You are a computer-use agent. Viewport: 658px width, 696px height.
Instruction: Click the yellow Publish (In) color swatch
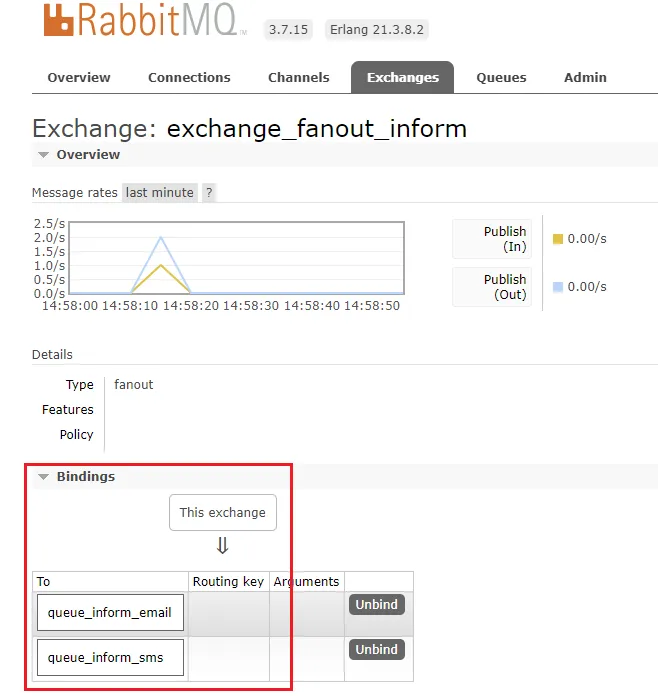558,239
